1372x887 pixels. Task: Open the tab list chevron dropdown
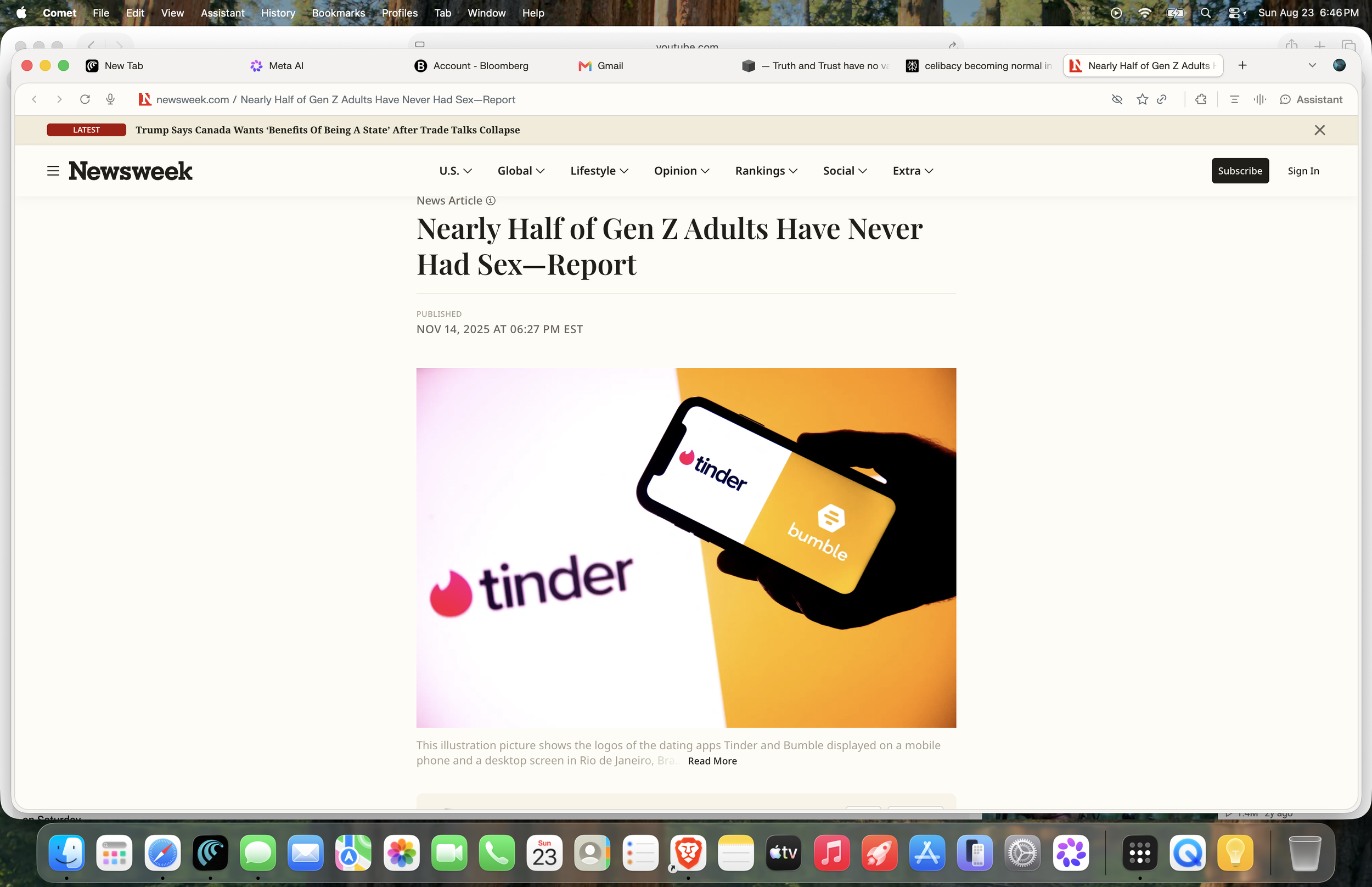[x=1312, y=66]
